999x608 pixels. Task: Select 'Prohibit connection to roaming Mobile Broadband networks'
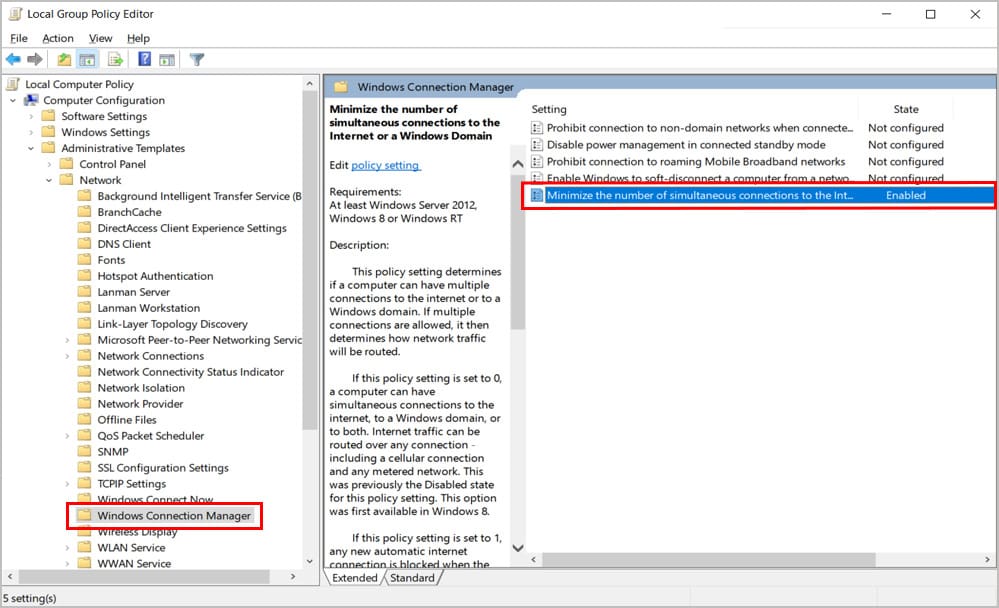coord(696,162)
